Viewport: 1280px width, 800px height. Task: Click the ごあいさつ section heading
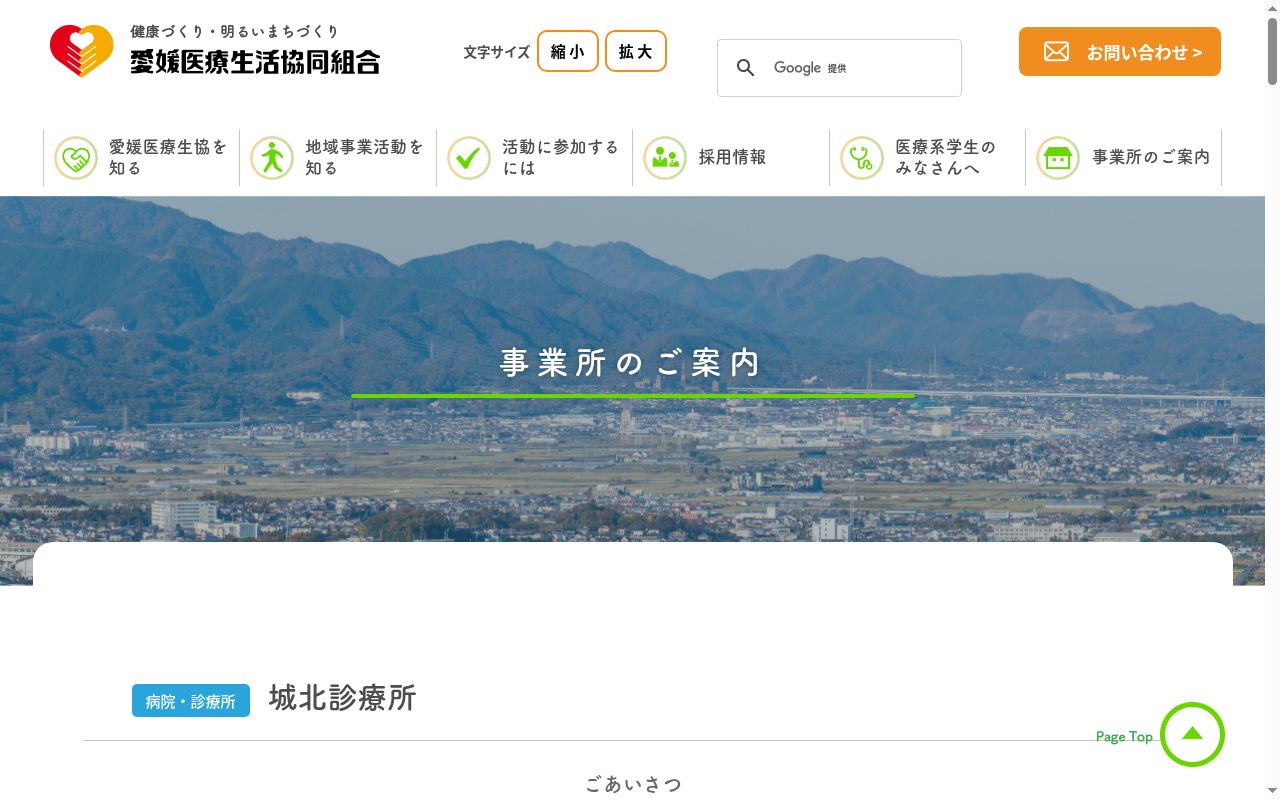tap(633, 785)
